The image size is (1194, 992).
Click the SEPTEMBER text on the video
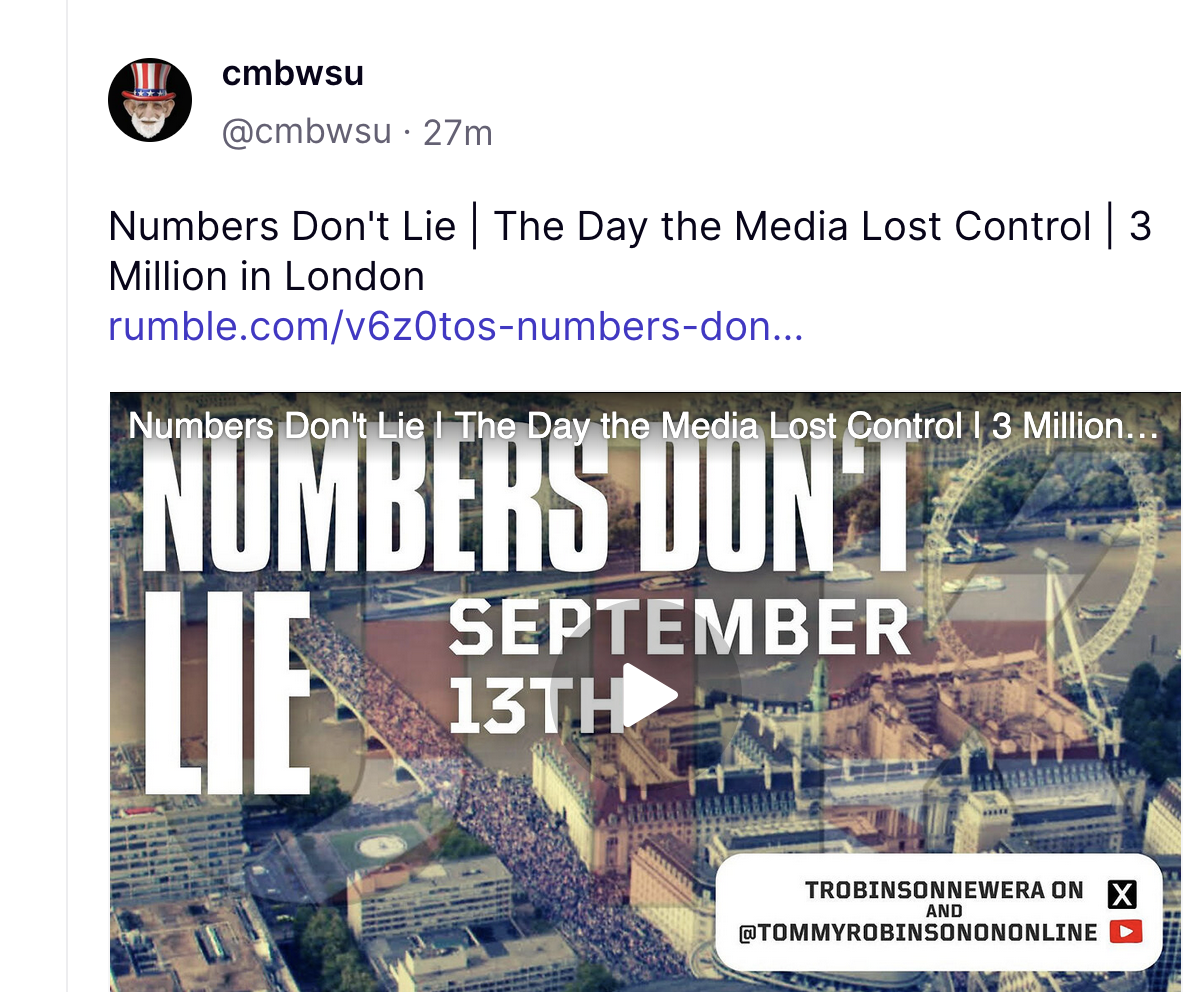(x=679, y=627)
